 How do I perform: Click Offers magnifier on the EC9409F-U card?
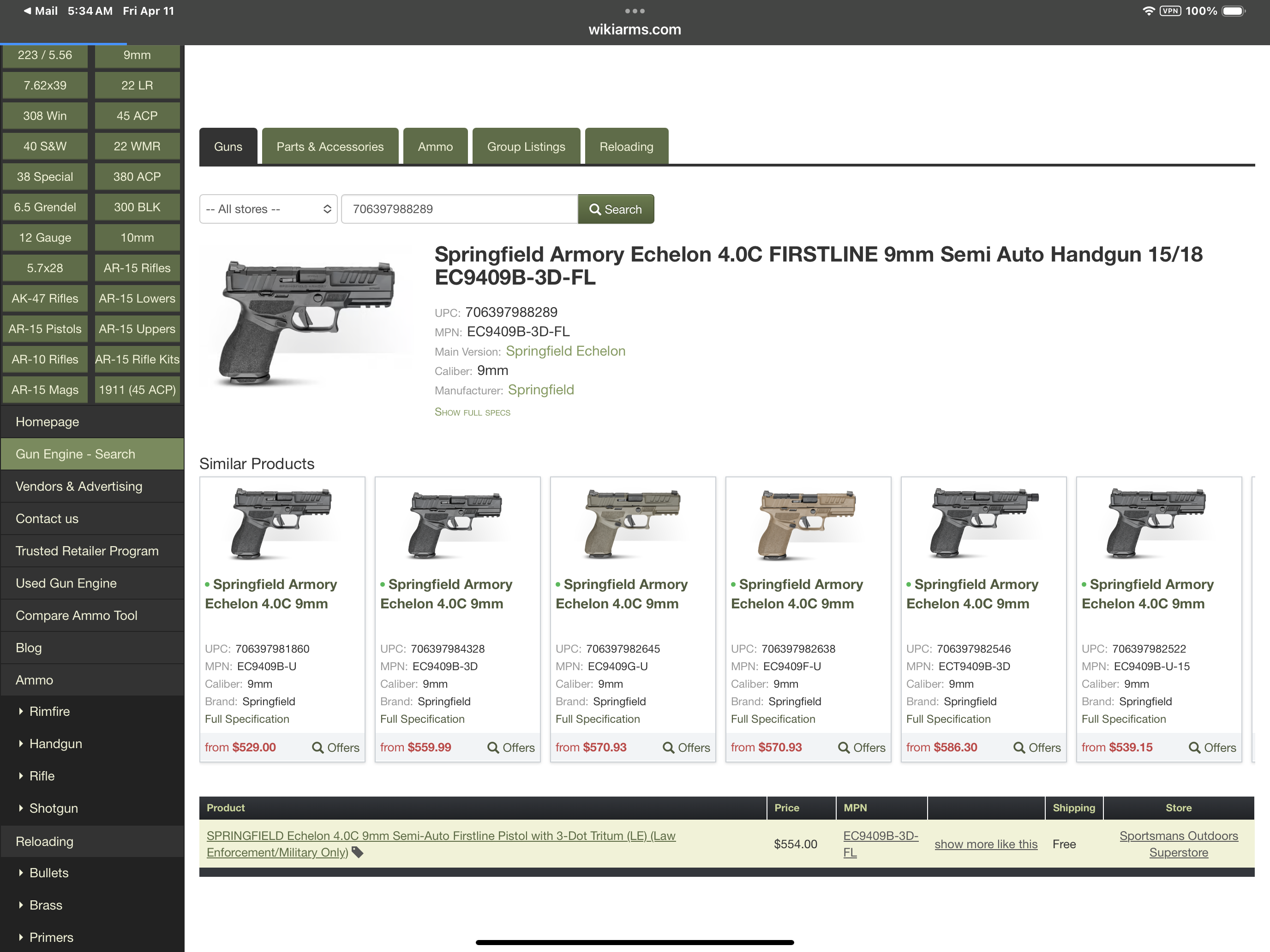click(862, 747)
